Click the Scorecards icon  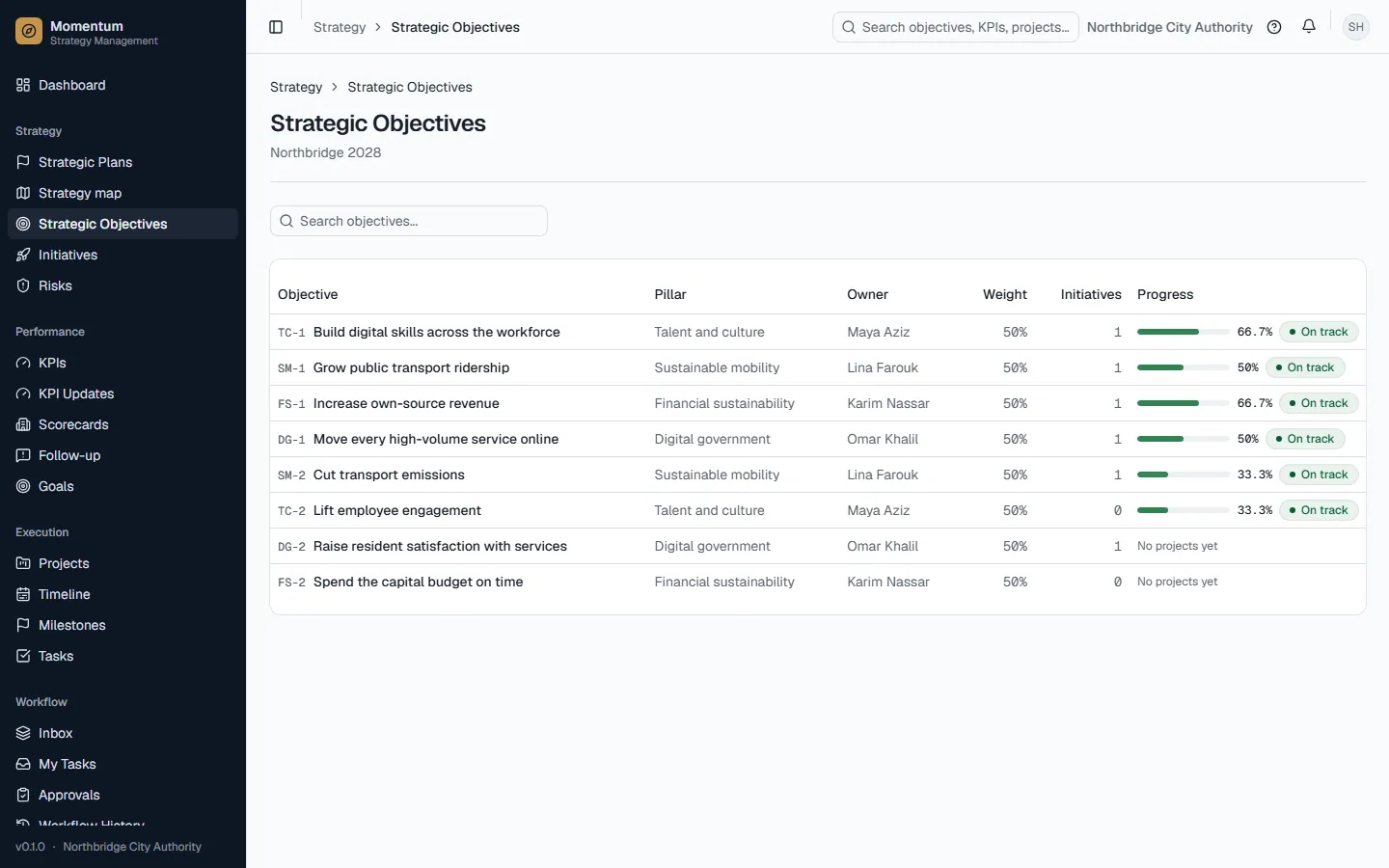[x=23, y=424]
